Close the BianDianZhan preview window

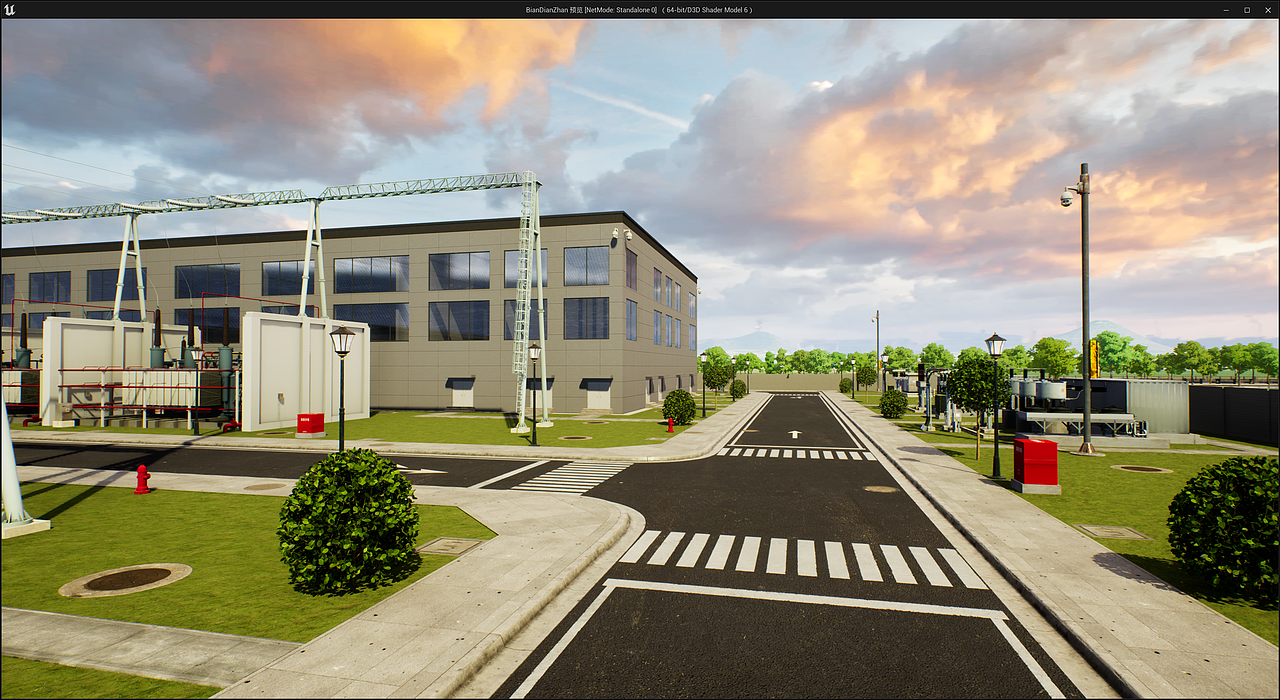click(x=1268, y=9)
